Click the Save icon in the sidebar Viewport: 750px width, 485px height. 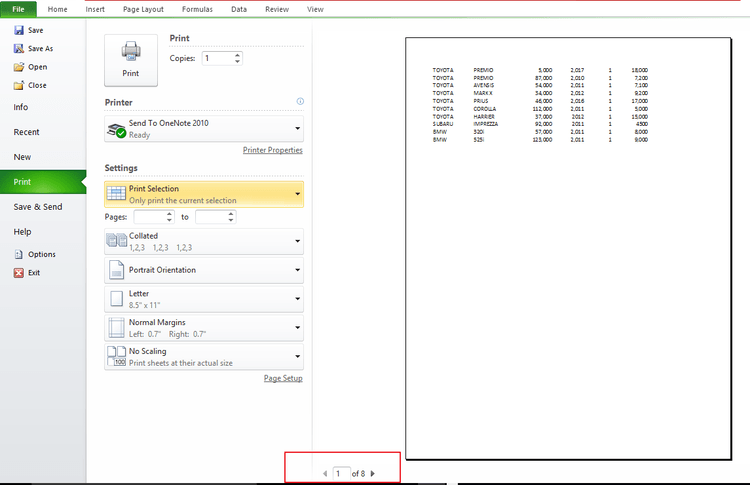(x=19, y=30)
